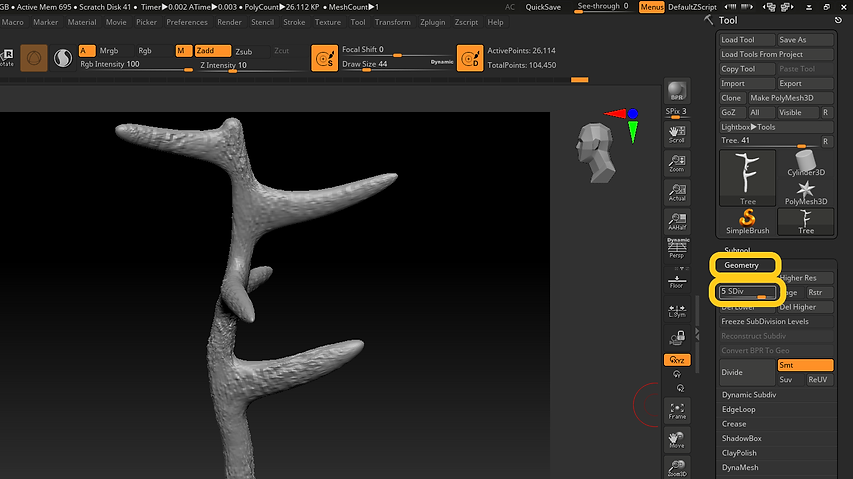Click the AAHalf view icon
The height and width of the screenshot is (479, 853).
pos(677,221)
